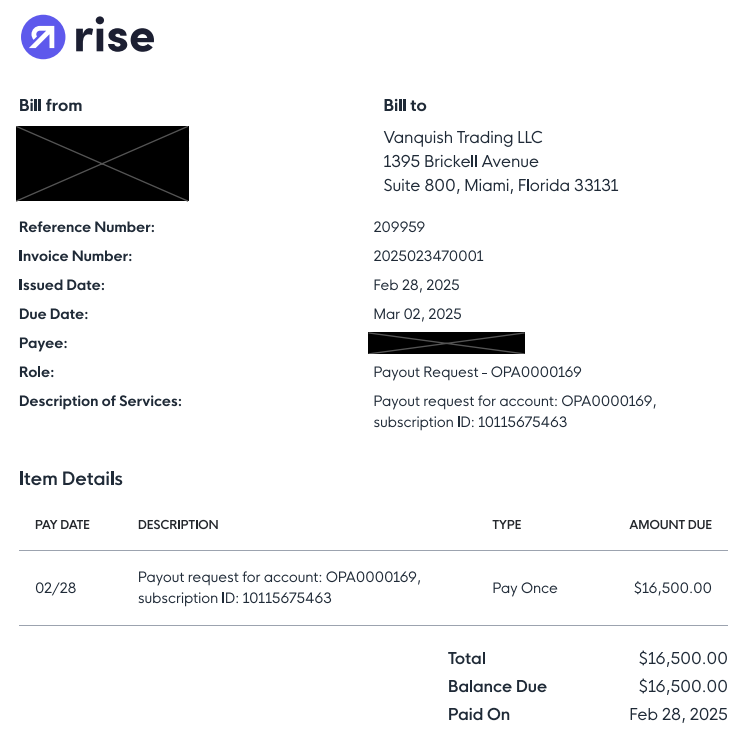Image resolution: width=743 pixels, height=742 pixels.
Task: Select the Payout Request role value
Action: pos(477,372)
